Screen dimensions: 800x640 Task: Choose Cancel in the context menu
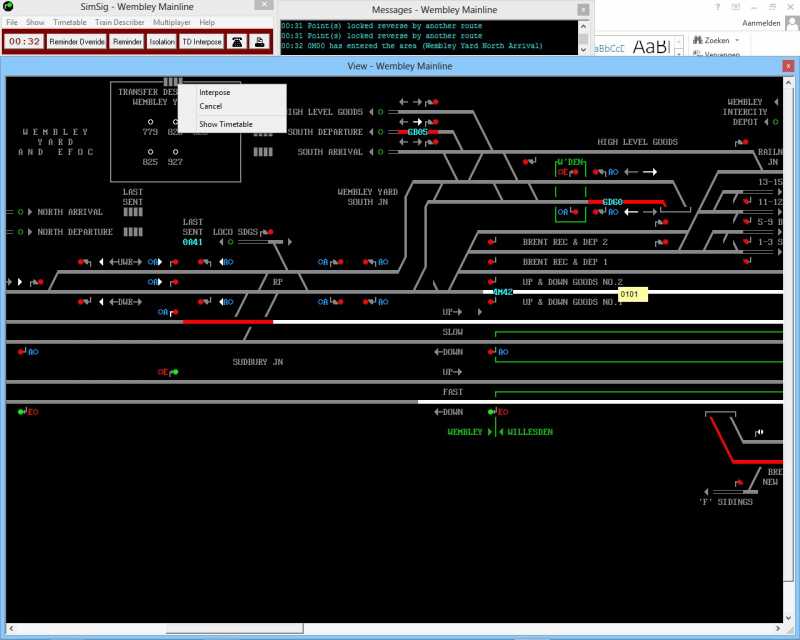coord(232,106)
